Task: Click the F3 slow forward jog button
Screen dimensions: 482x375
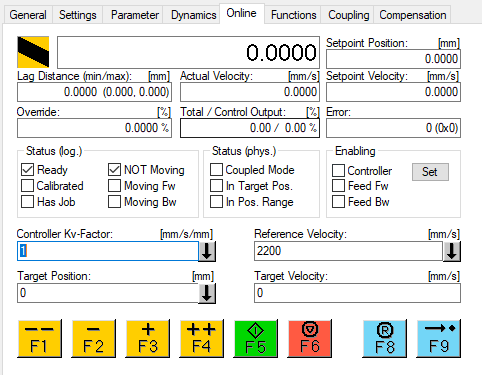Action: click(x=147, y=338)
